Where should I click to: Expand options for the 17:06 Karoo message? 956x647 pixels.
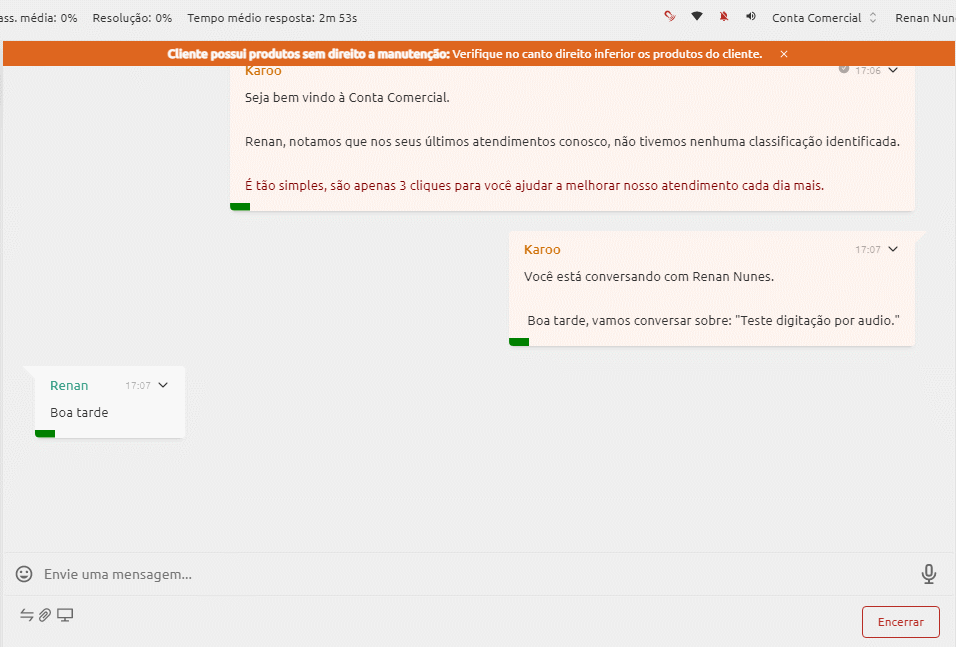point(893,70)
